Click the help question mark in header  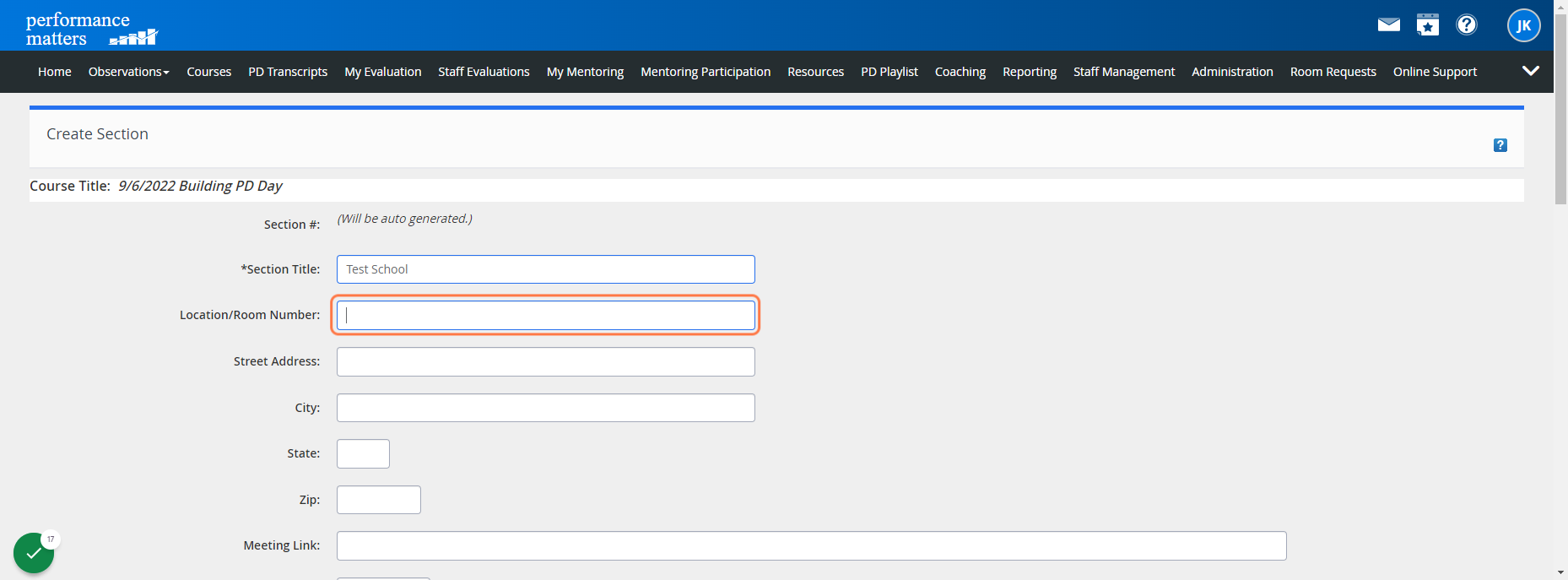(x=1467, y=24)
